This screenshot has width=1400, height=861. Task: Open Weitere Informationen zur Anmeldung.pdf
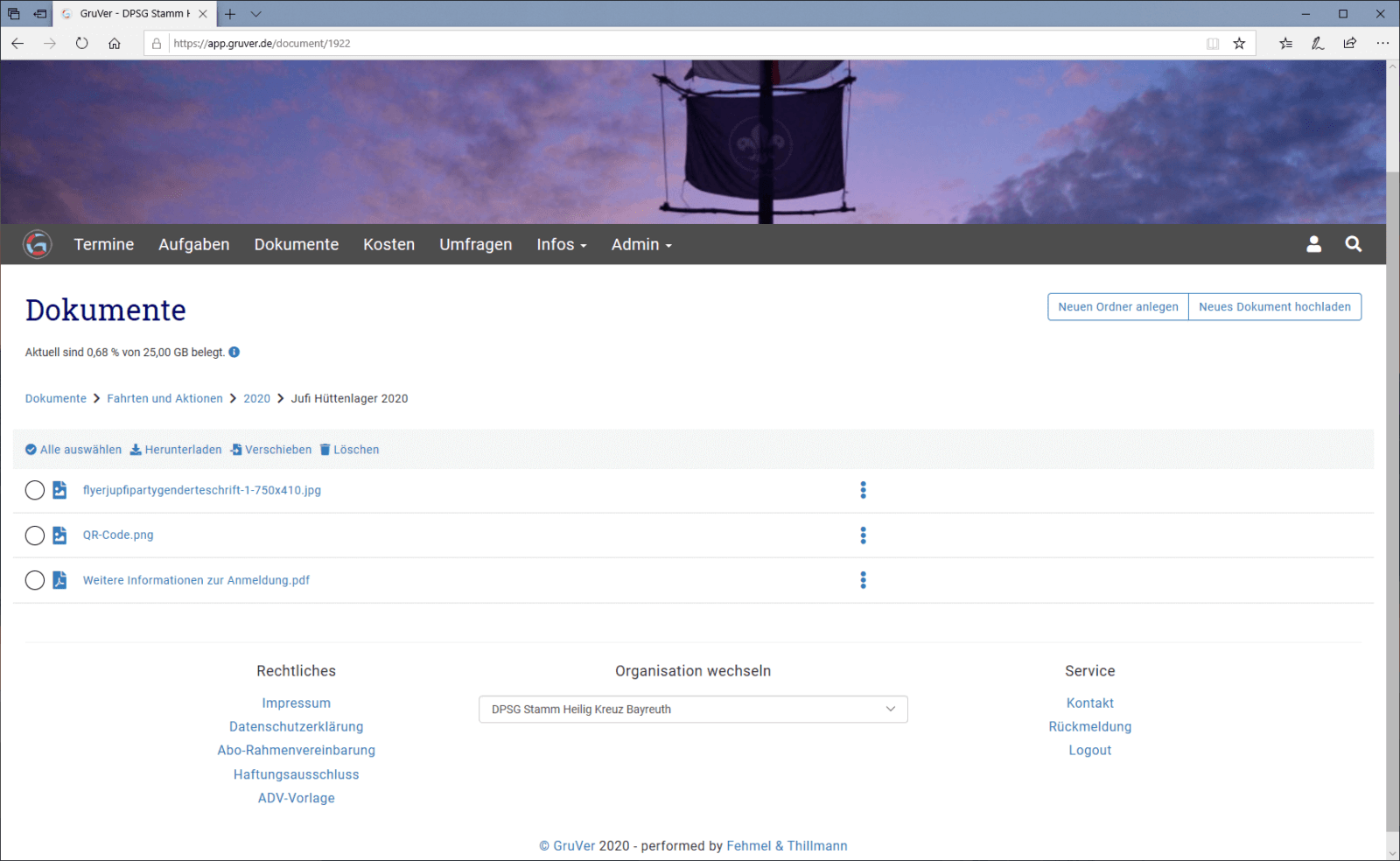(x=196, y=580)
